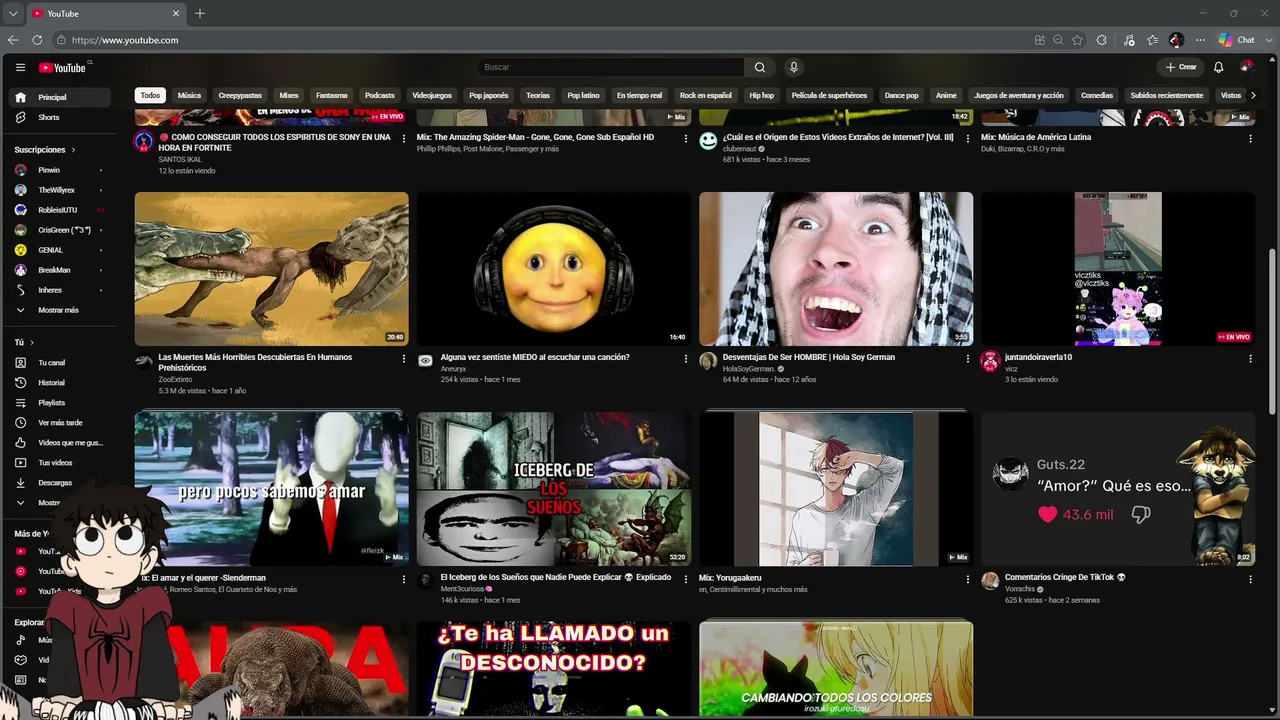Open Descargas in the sidebar
Screen dimensions: 1280x720
point(60,482)
